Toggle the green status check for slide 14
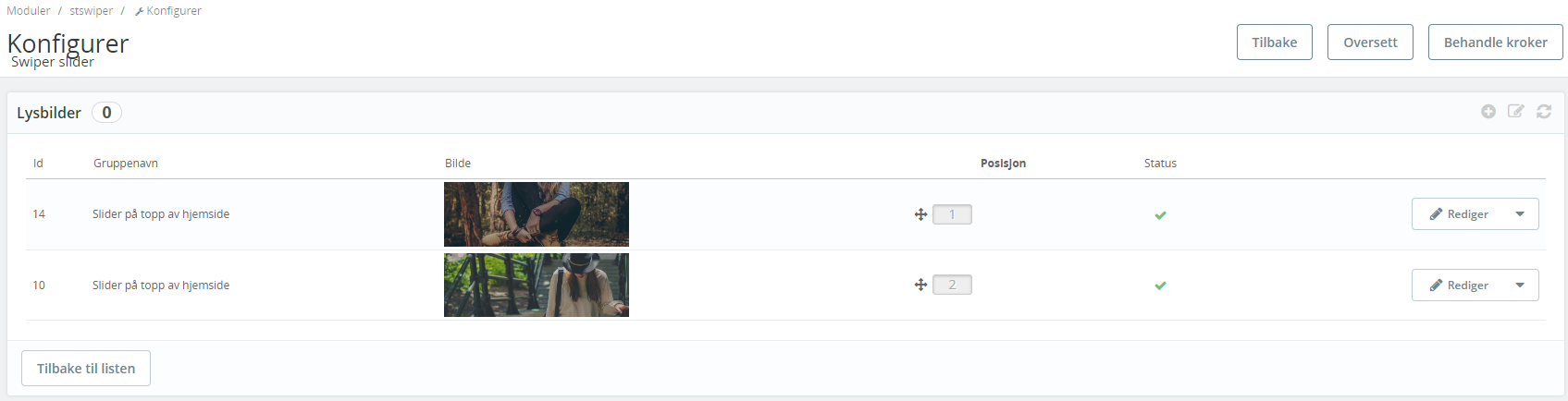Viewport: 1568px width, 401px height. pos(1160,215)
